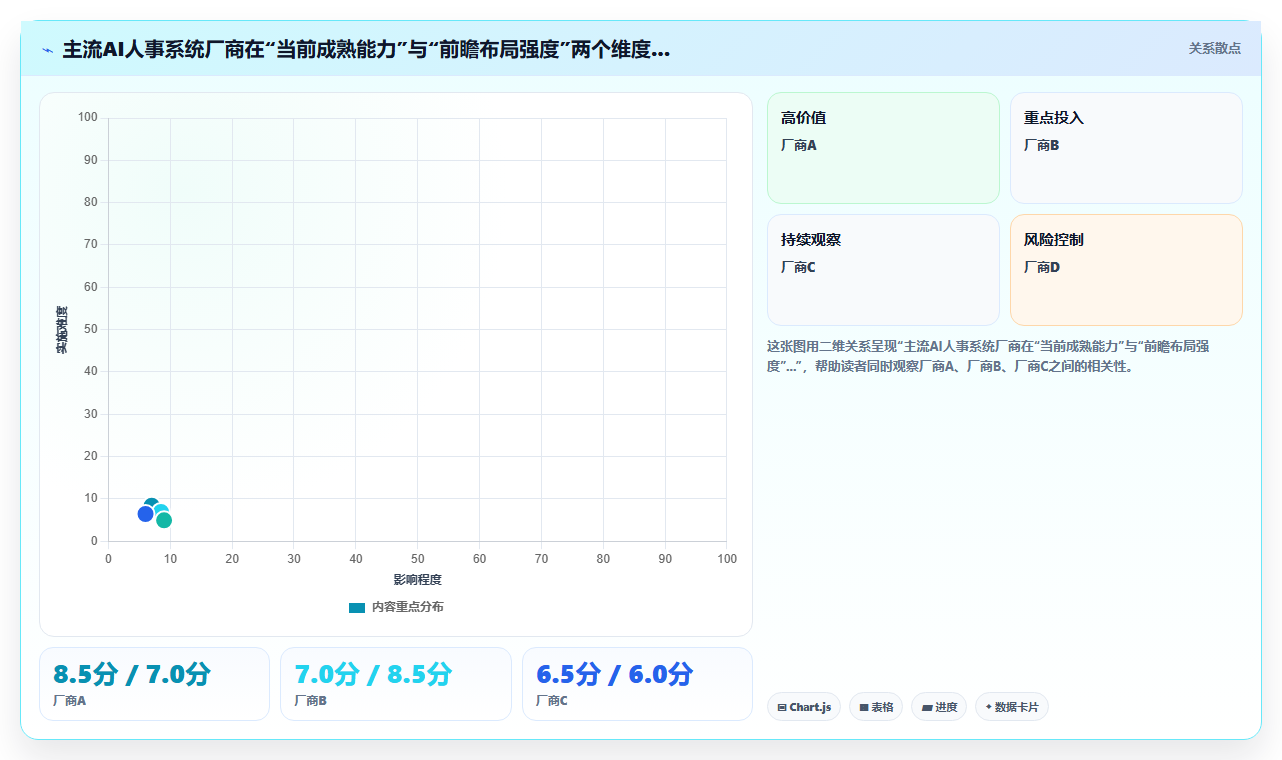1282x760 pixels.
Task: Open the 高价值 厂商A card
Action: pos(883,148)
